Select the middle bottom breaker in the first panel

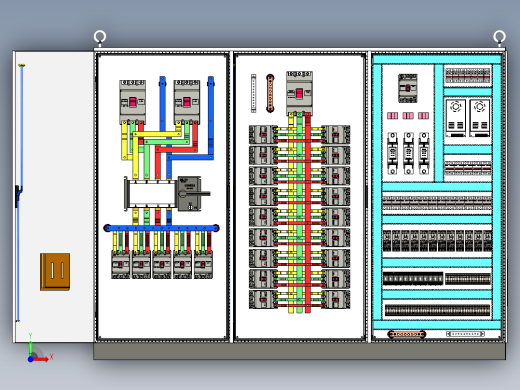(x=162, y=265)
